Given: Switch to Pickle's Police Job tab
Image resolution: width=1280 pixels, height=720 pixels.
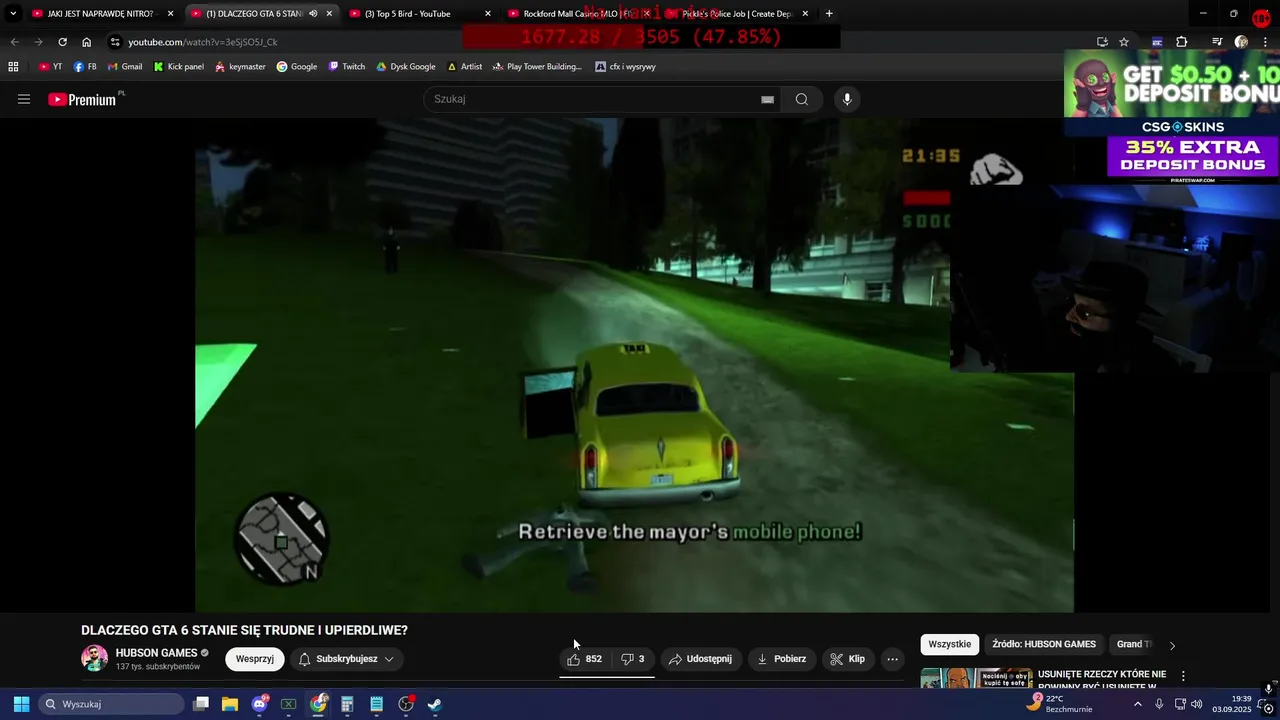Looking at the screenshot, I should pos(737,14).
